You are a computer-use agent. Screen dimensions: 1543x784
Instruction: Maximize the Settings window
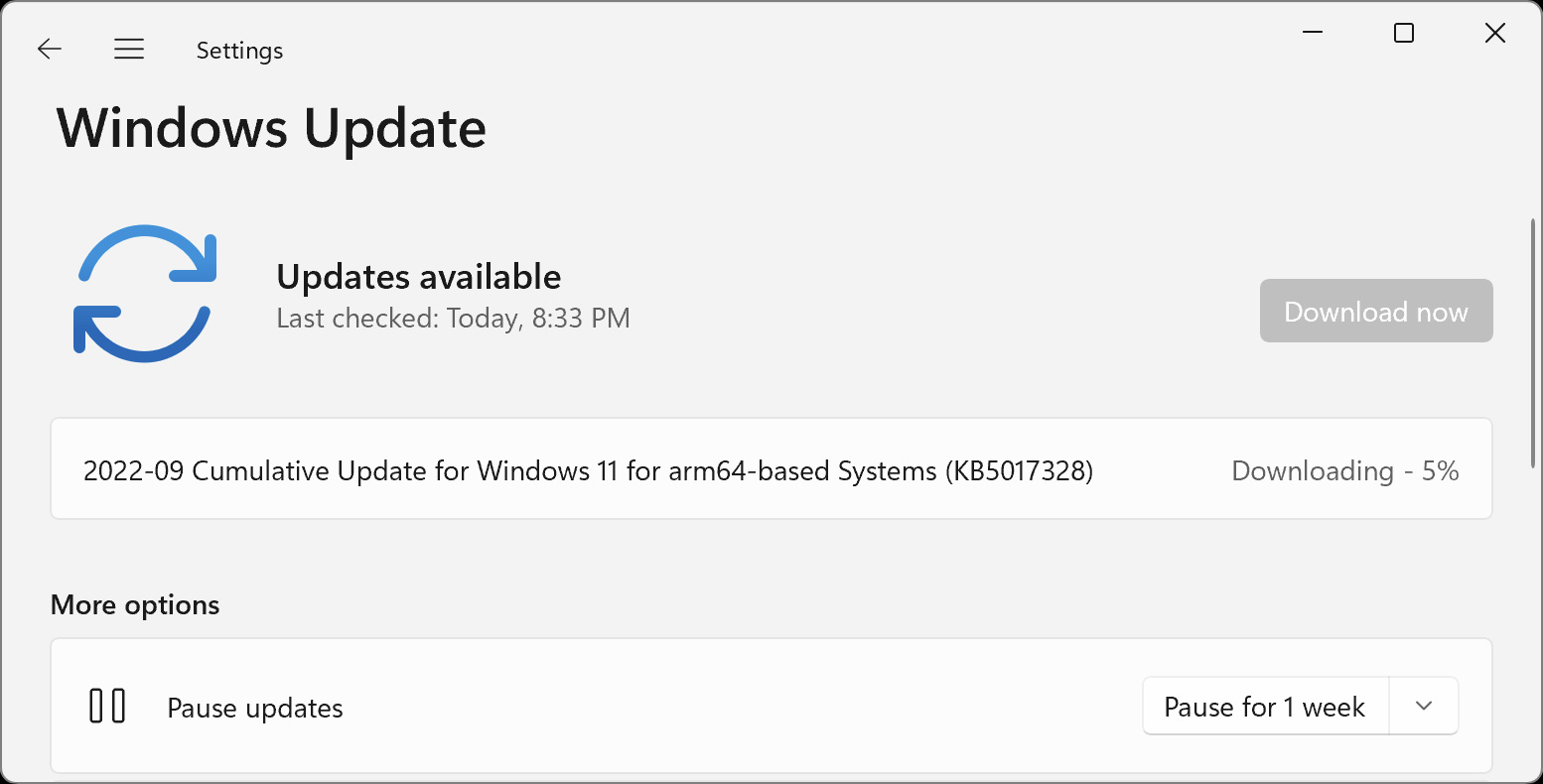[x=1403, y=33]
